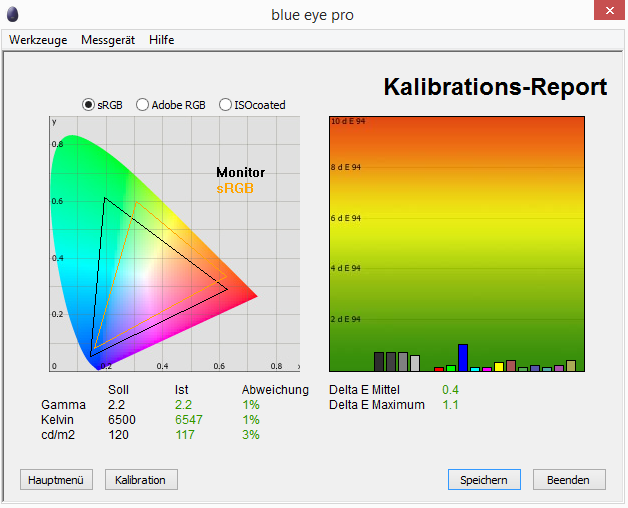628x508 pixels.
Task: Click the Delta E Maximum value 1.1
Action: click(450, 405)
